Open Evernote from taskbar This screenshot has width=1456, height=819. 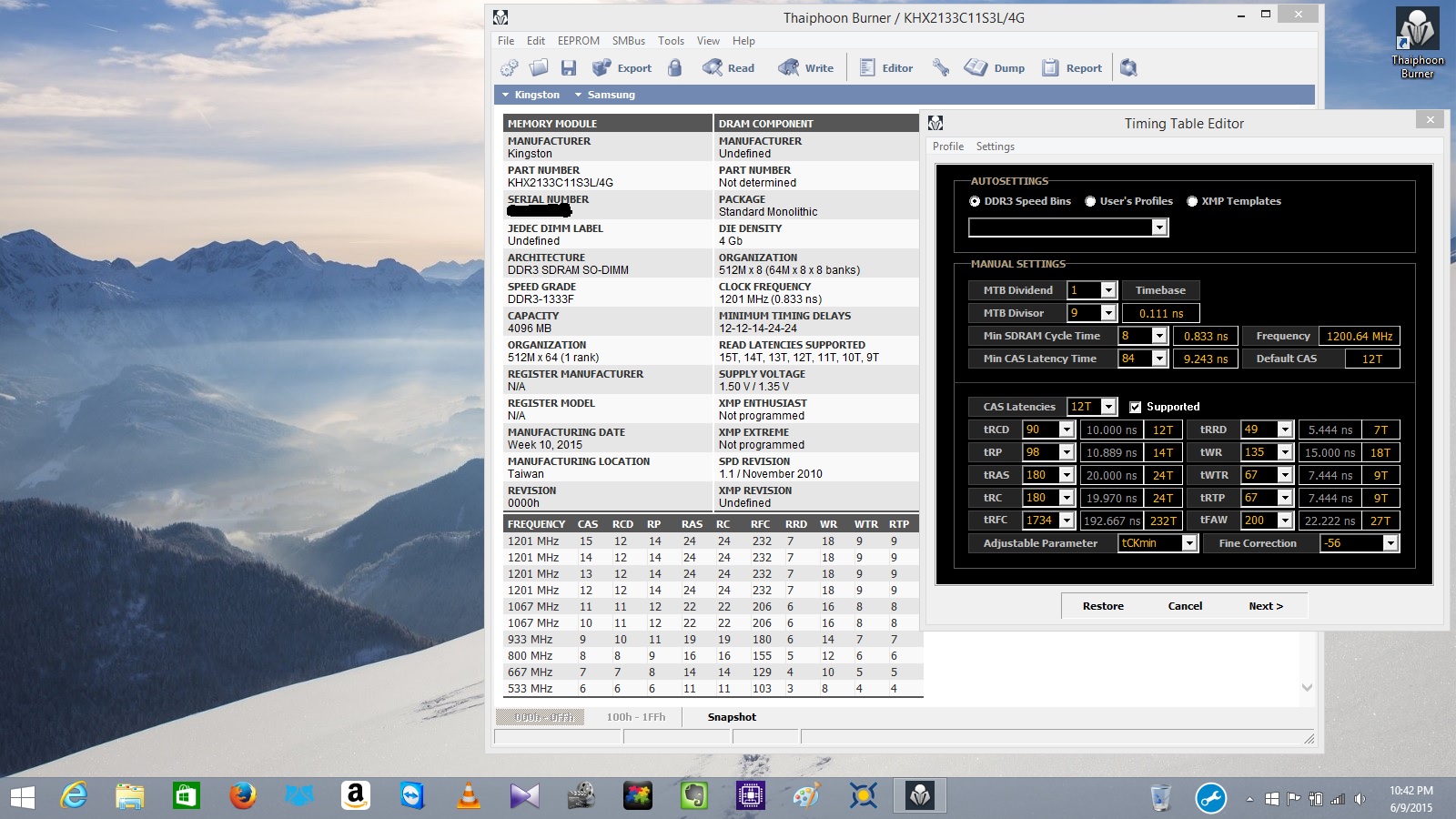point(694,796)
